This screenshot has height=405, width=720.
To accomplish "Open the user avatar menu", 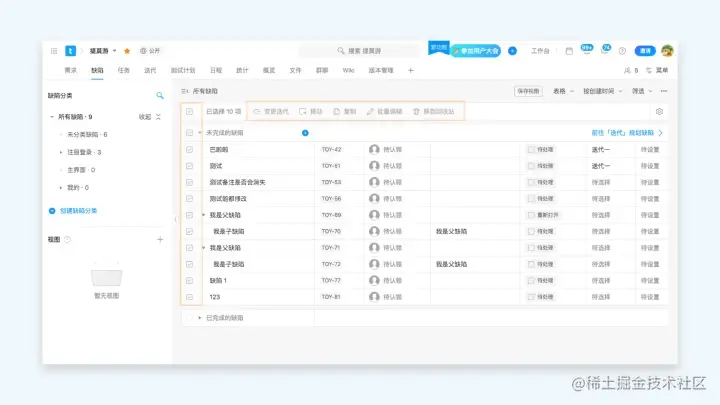I will click(x=667, y=51).
